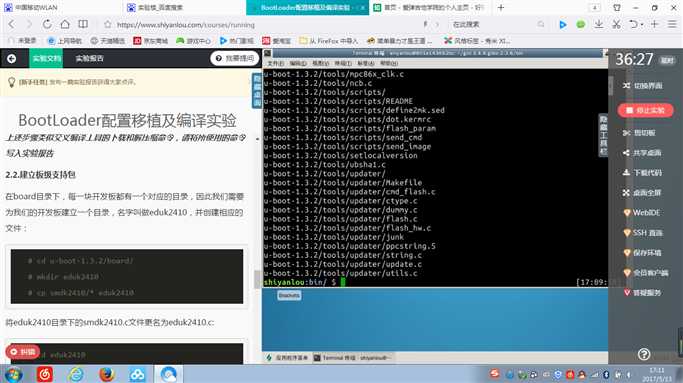Click 共享桌面 in the right sidebar
The image size is (683, 383).
(x=642, y=153)
